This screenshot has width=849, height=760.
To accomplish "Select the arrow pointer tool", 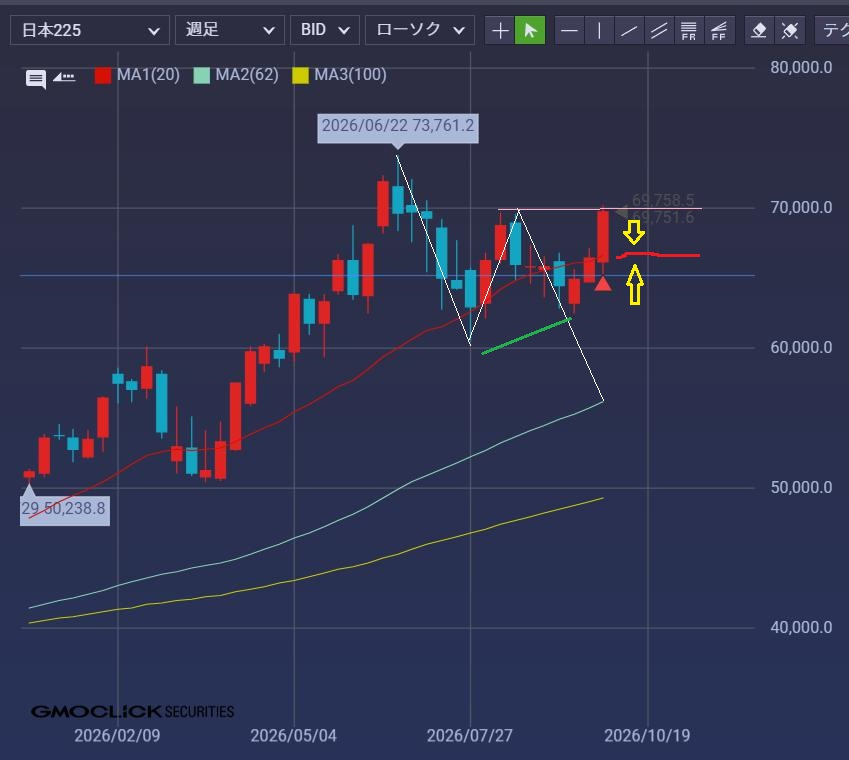I will pos(530,30).
